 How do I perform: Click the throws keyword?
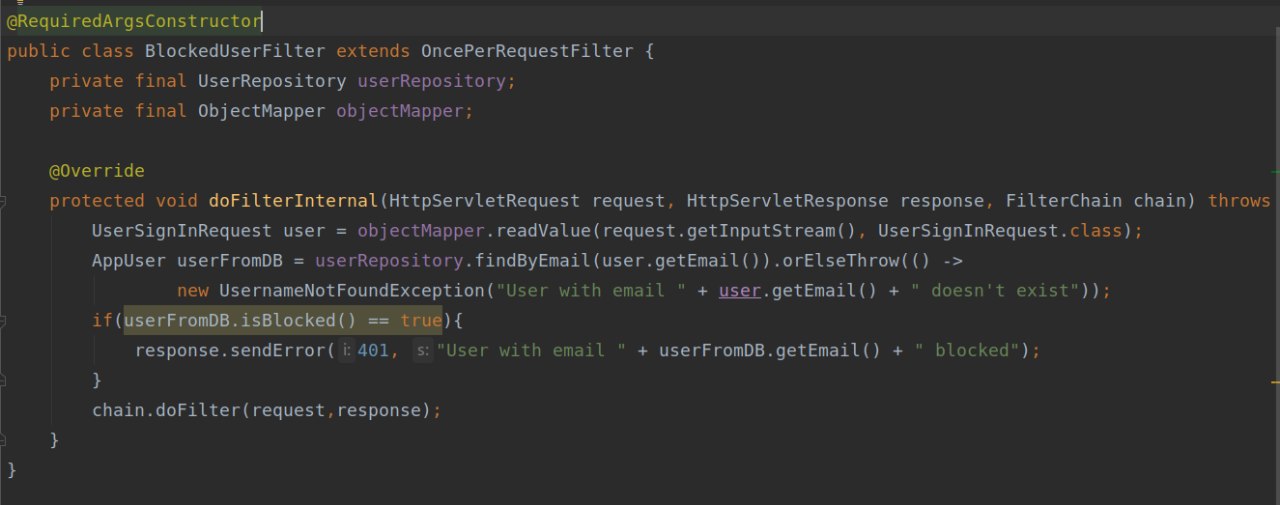click(x=1239, y=201)
